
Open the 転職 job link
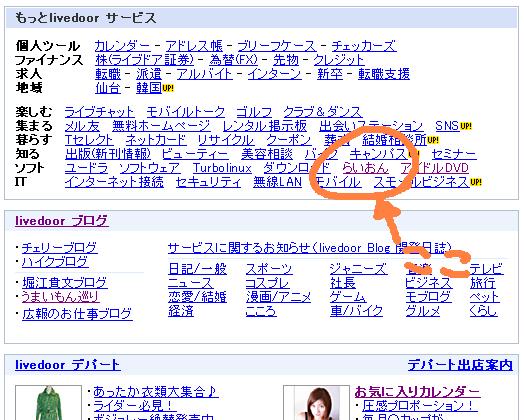point(108,74)
